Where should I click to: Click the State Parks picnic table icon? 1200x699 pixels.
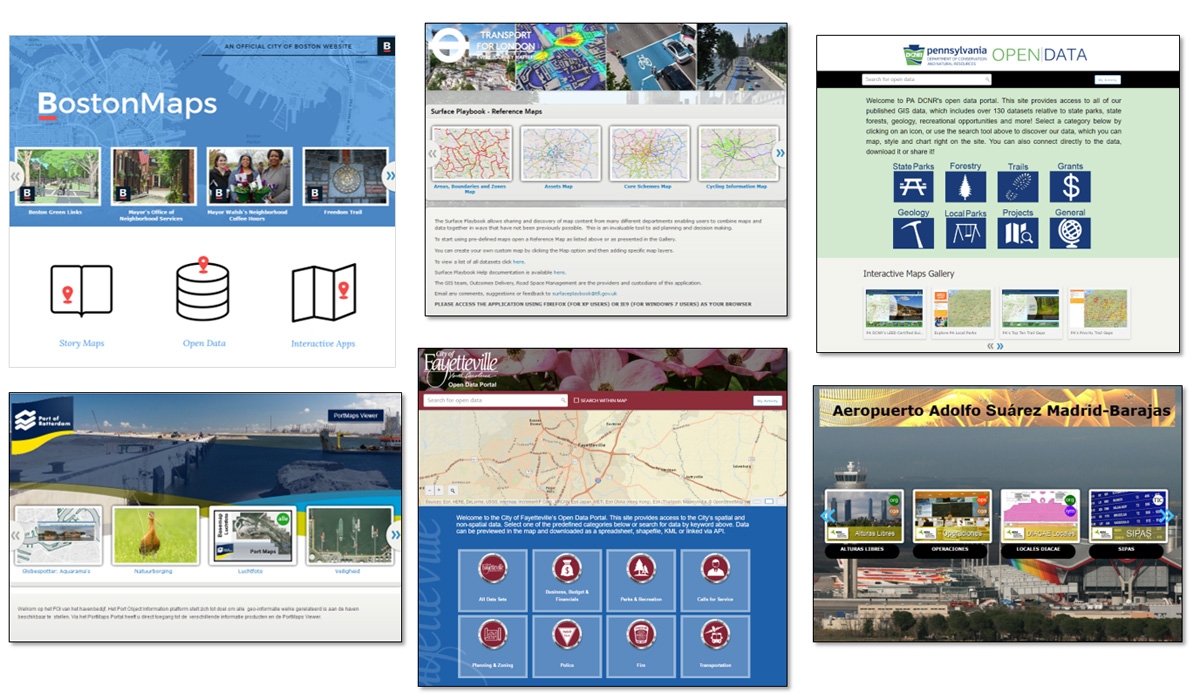click(x=913, y=187)
